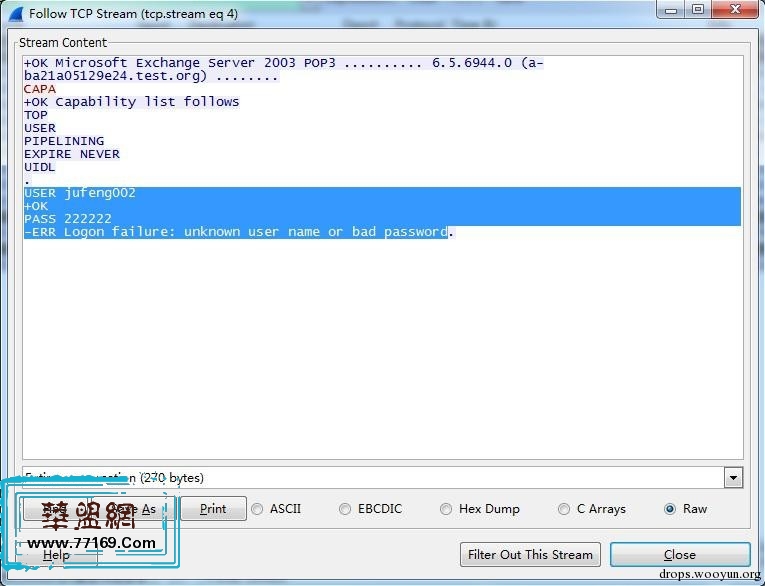765x586 pixels.
Task: Open the Help button
Action: 57,555
